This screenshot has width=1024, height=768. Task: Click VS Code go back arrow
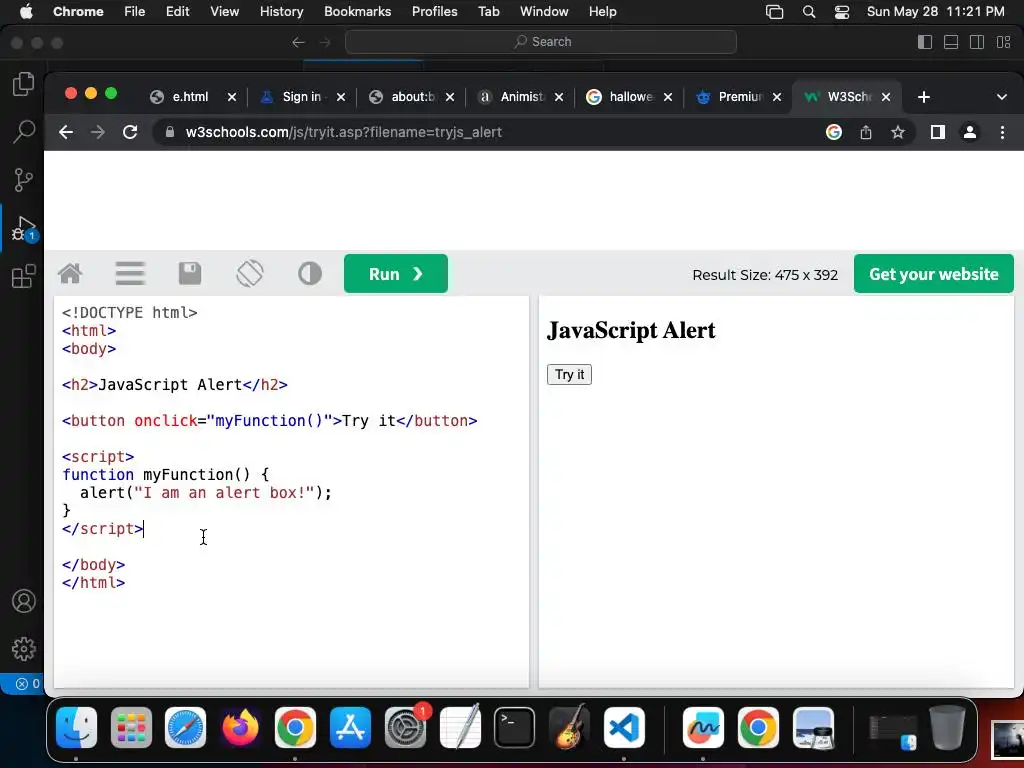(298, 42)
